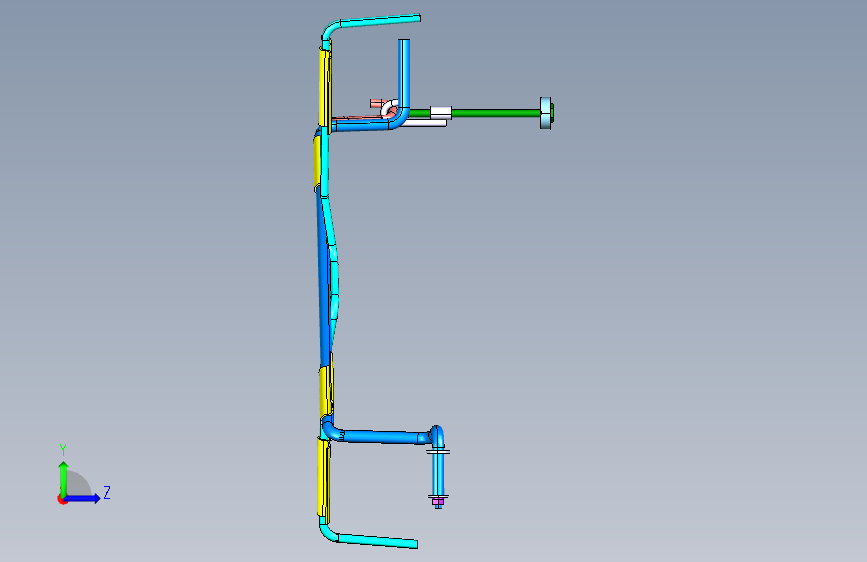Select the vertical blue pipe above the upper elbow
867x562 pixels.
pos(404,72)
